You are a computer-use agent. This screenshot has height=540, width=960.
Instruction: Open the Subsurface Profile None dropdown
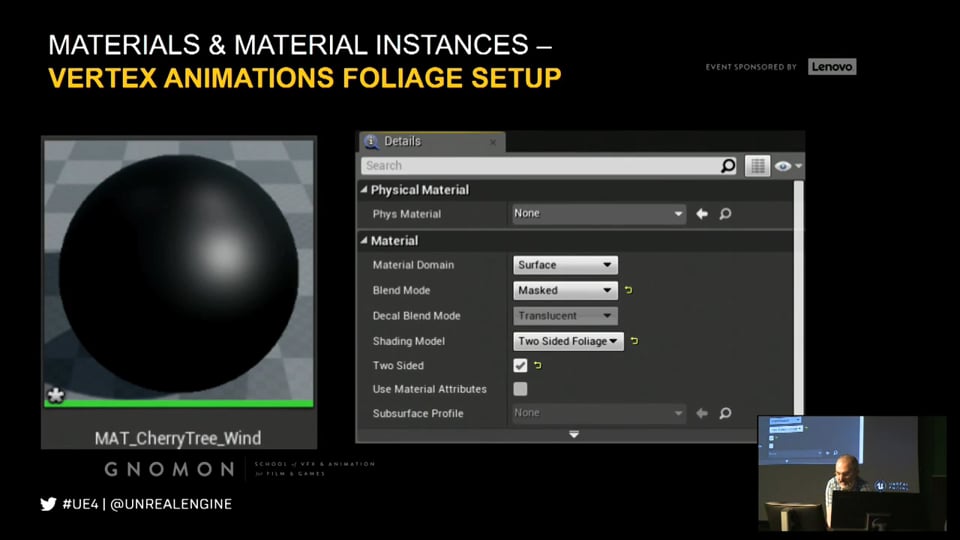[x=599, y=413]
